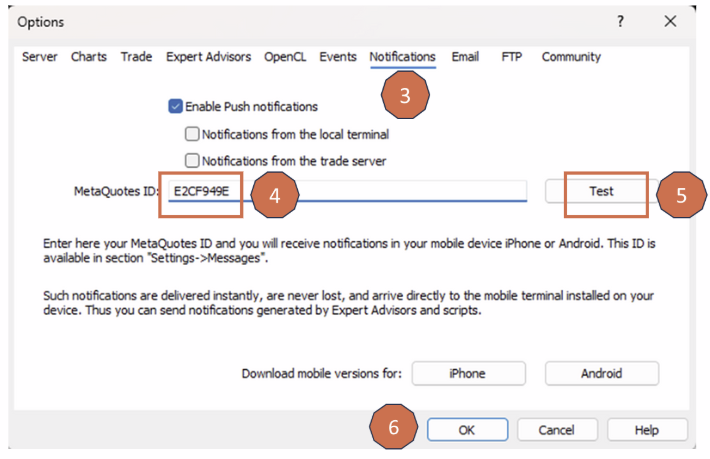Open the Email settings tab

click(x=465, y=57)
